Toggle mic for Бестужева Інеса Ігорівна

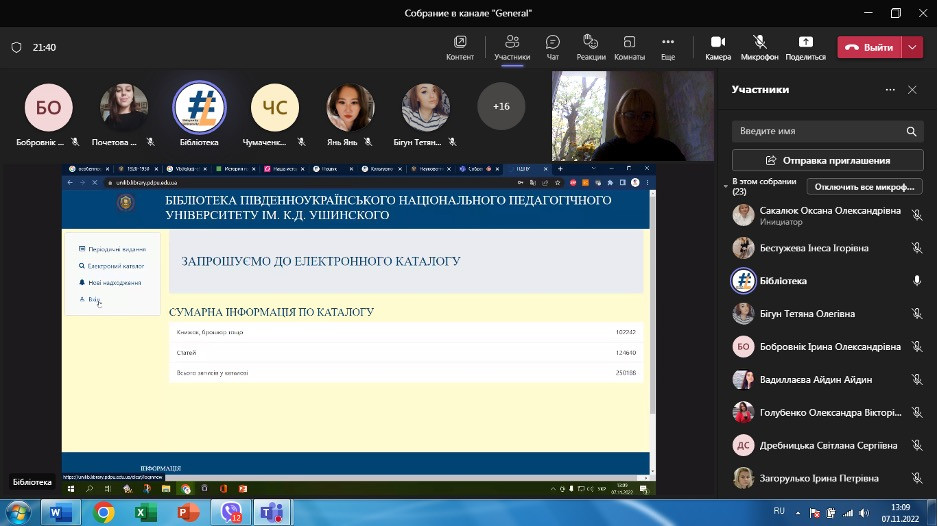[x=917, y=249]
